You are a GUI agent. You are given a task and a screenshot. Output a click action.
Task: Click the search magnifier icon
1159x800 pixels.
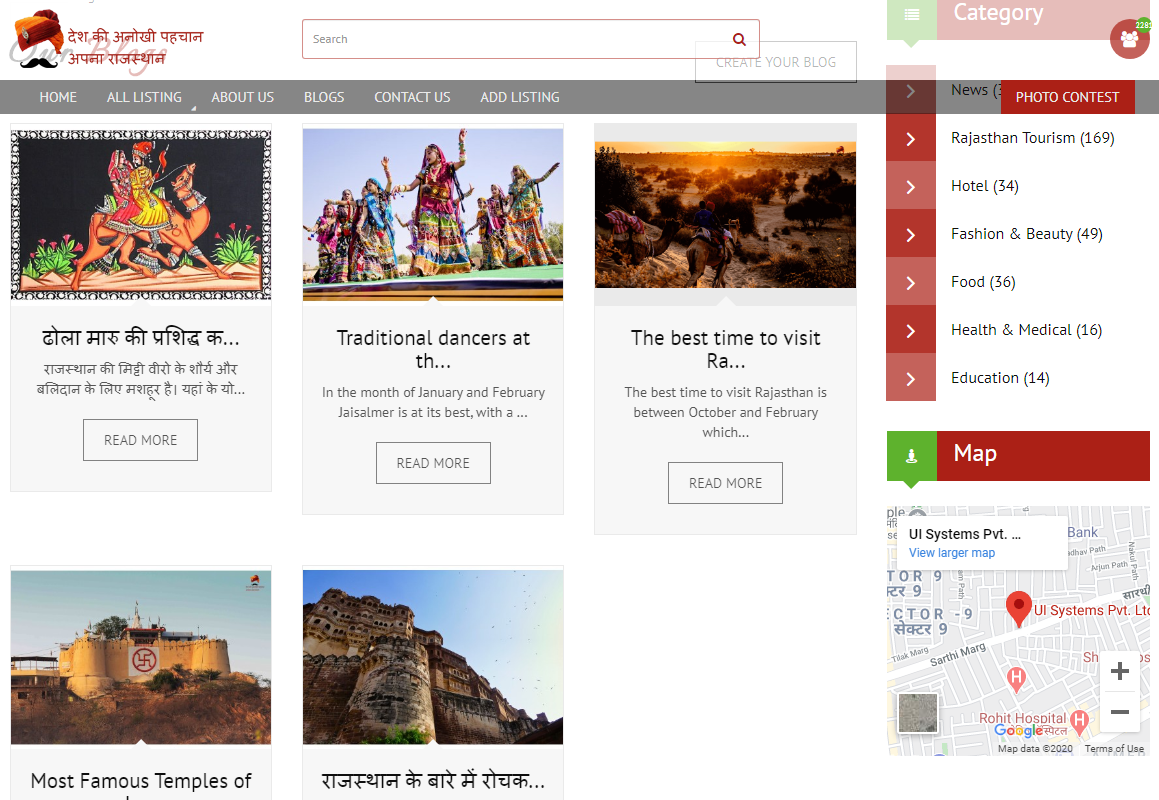(x=739, y=40)
